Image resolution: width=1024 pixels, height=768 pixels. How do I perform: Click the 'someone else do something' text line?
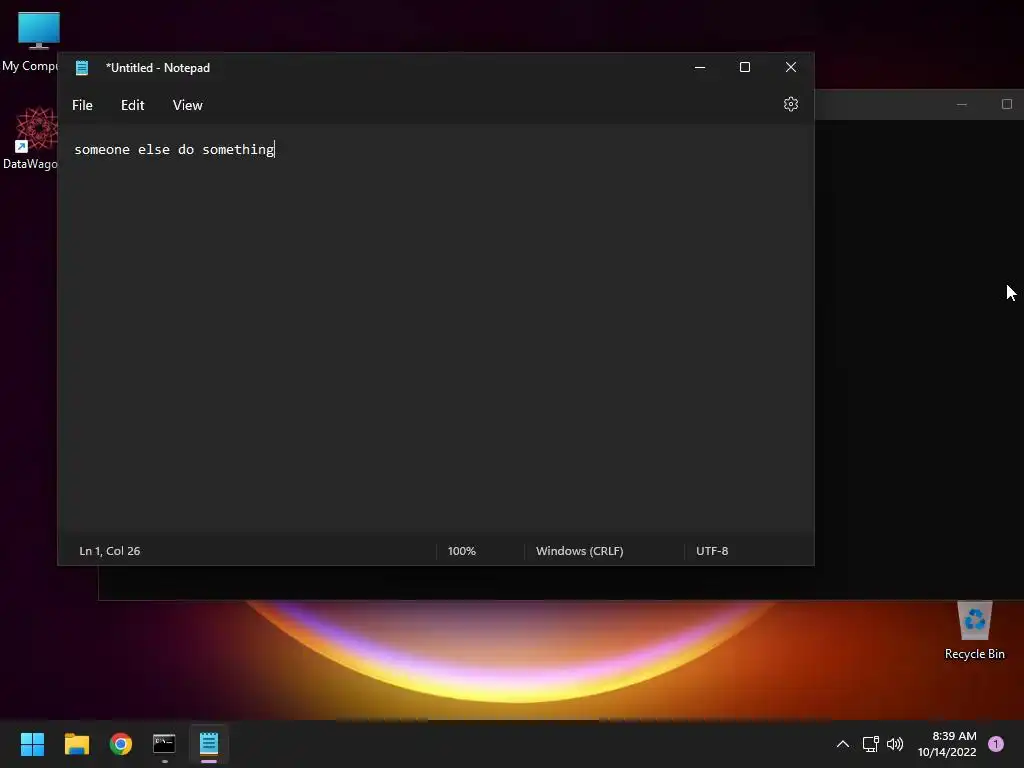pos(174,150)
